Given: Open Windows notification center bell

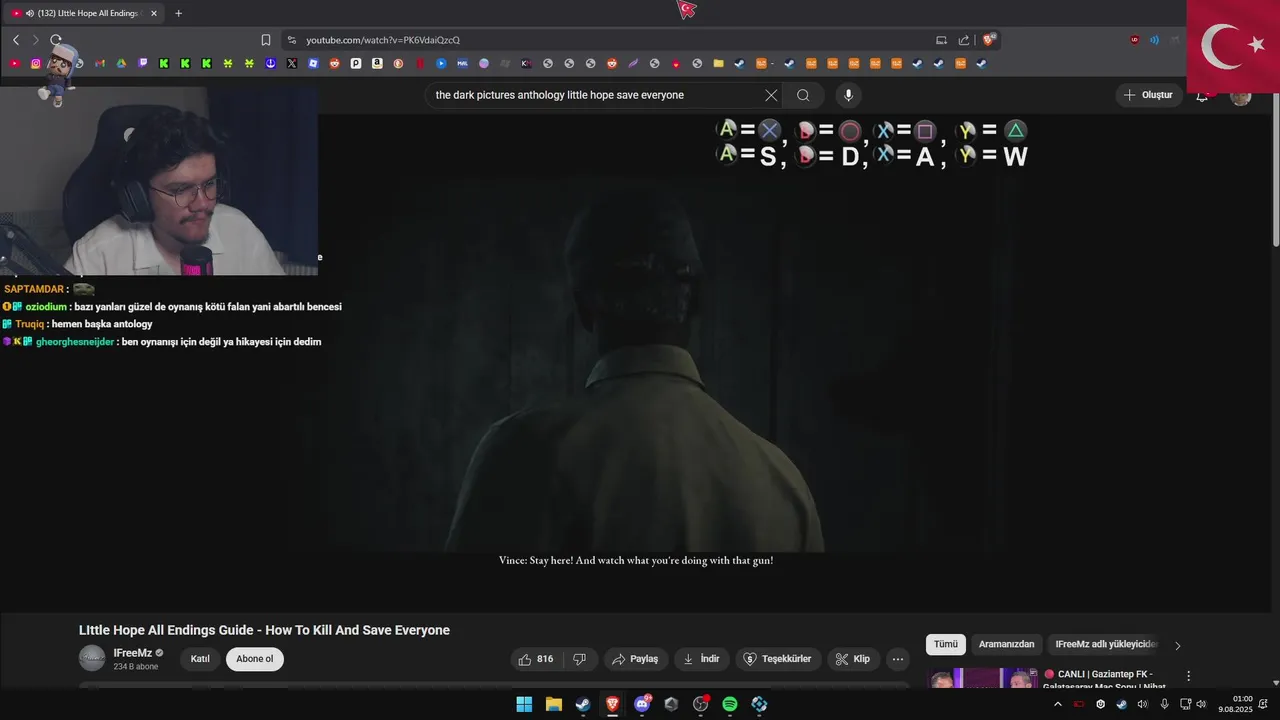Looking at the screenshot, I should click(1264, 704).
